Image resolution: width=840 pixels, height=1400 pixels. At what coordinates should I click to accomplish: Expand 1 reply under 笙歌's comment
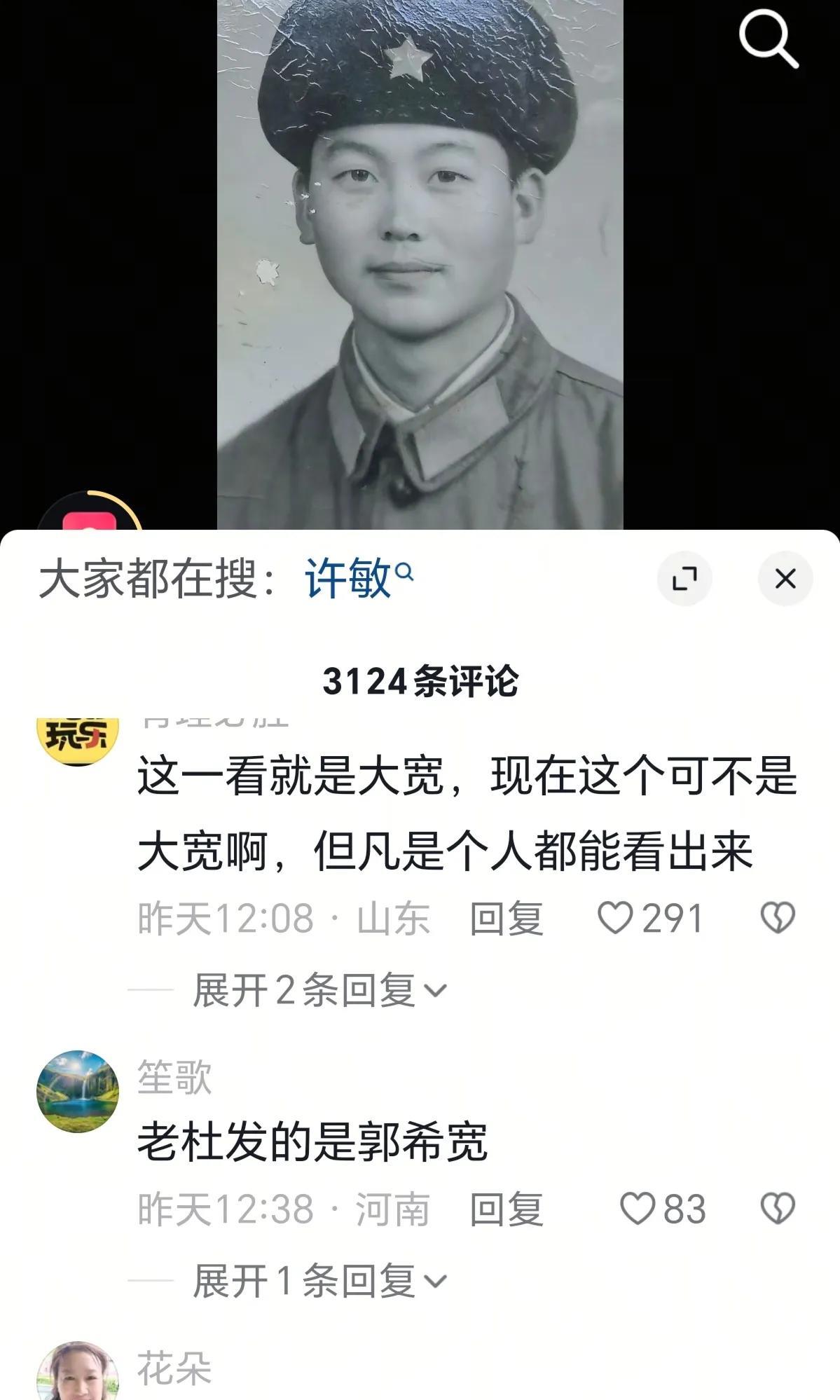(x=319, y=1281)
